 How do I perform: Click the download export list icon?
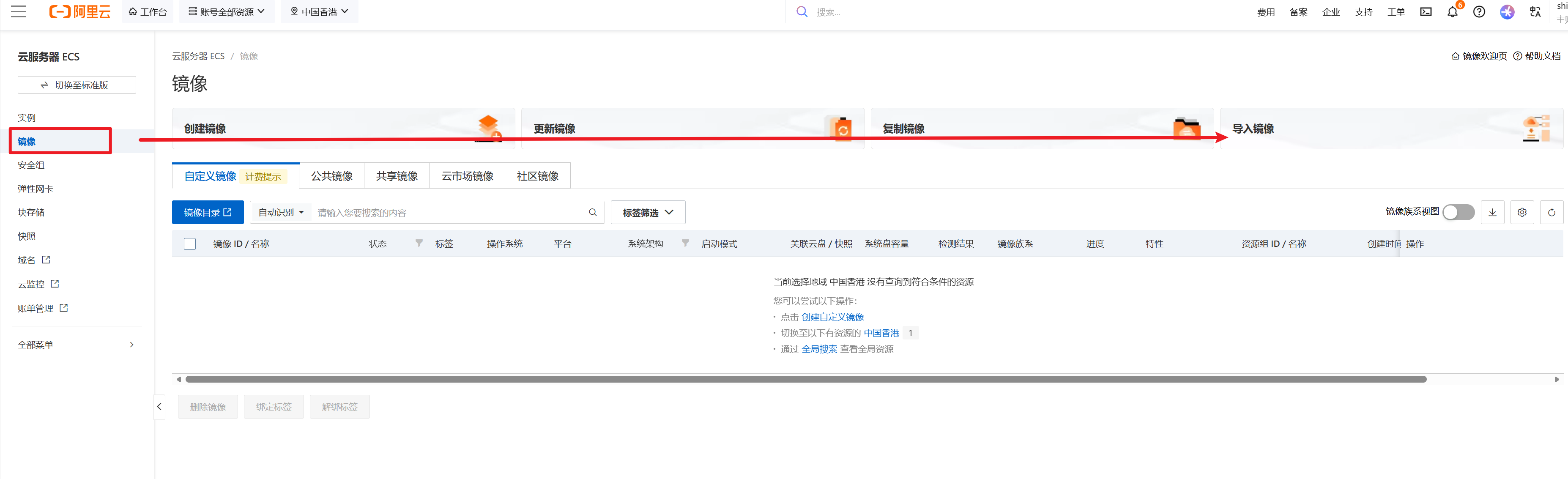coord(1492,212)
